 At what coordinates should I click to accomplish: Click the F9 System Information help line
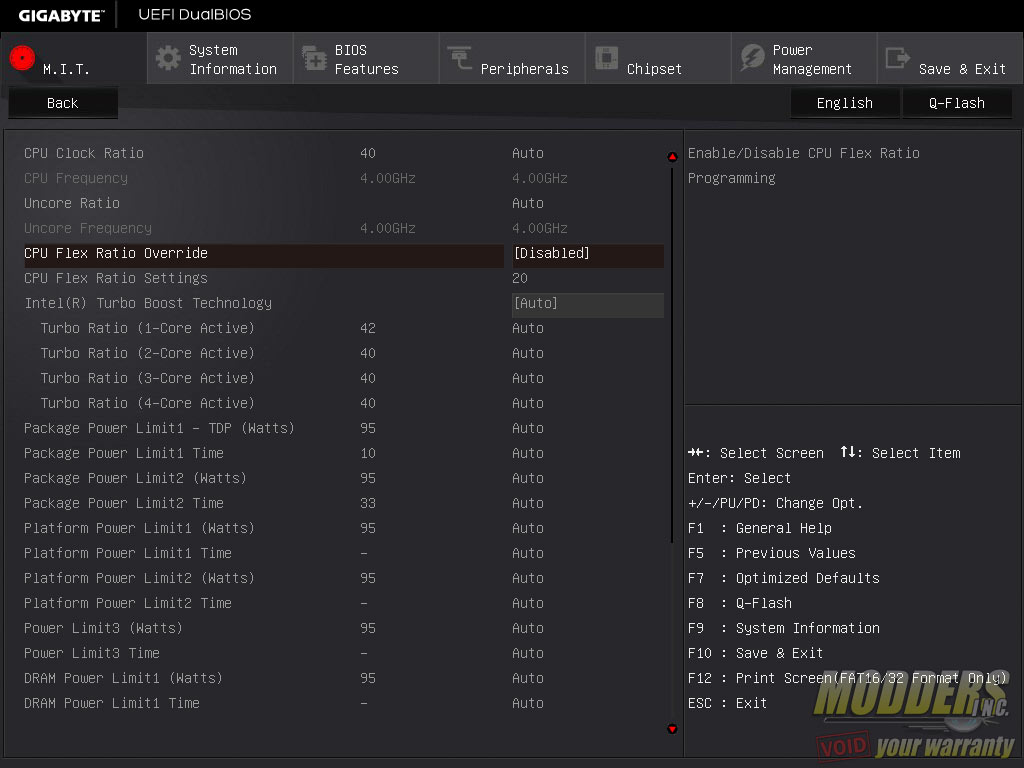tap(784, 628)
